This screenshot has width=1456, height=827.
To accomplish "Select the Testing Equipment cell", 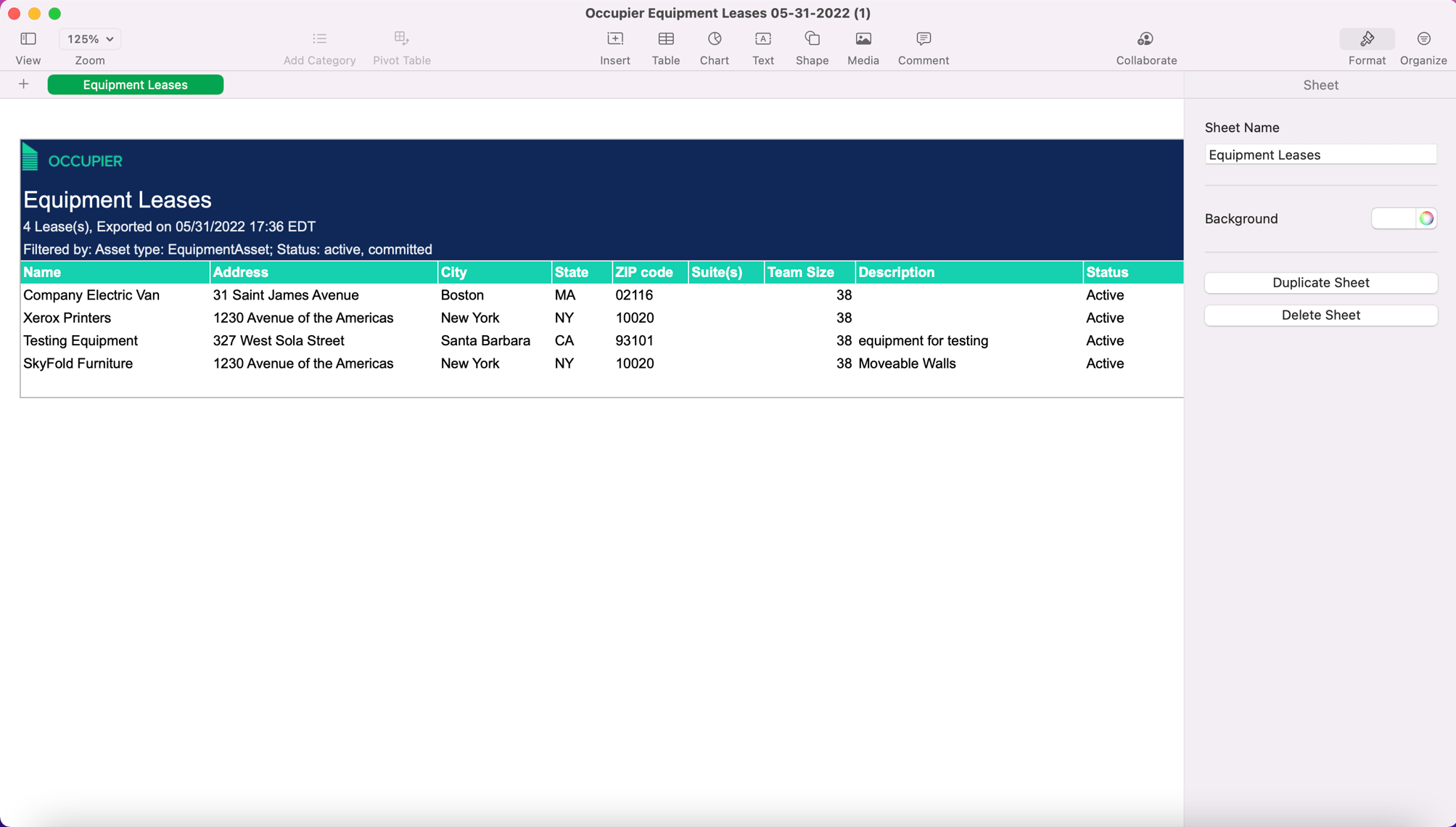I will (x=115, y=341).
